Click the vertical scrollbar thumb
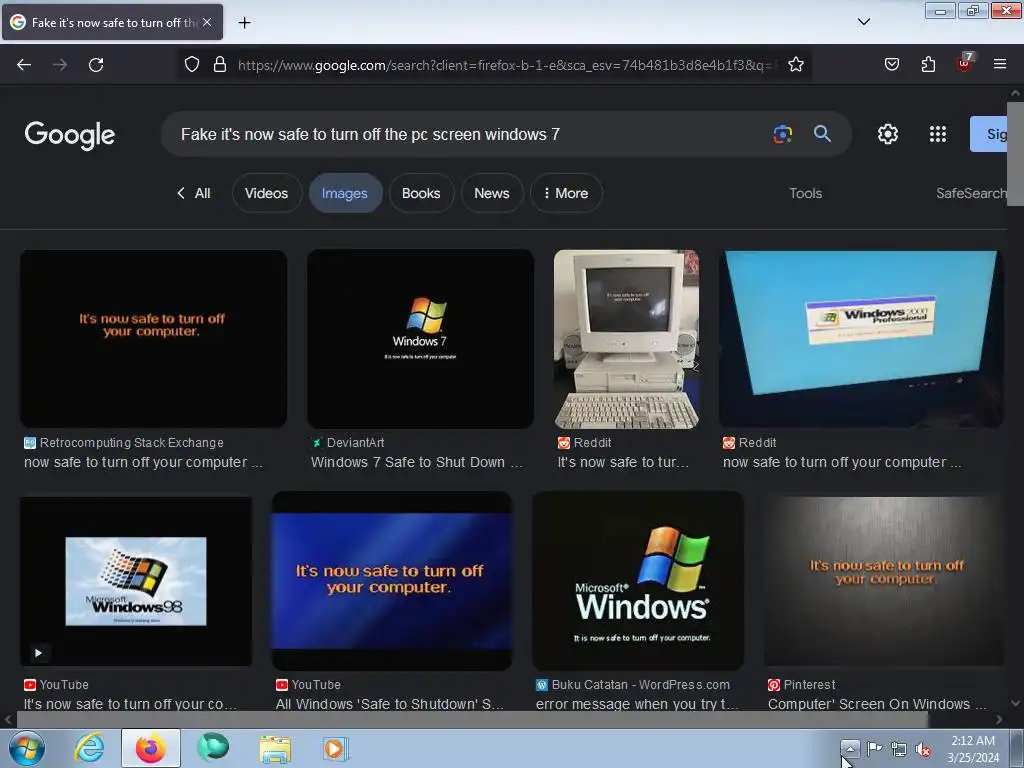Image resolution: width=1024 pixels, height=768 pixels. pyautogui.click(x=1015, y=153)
